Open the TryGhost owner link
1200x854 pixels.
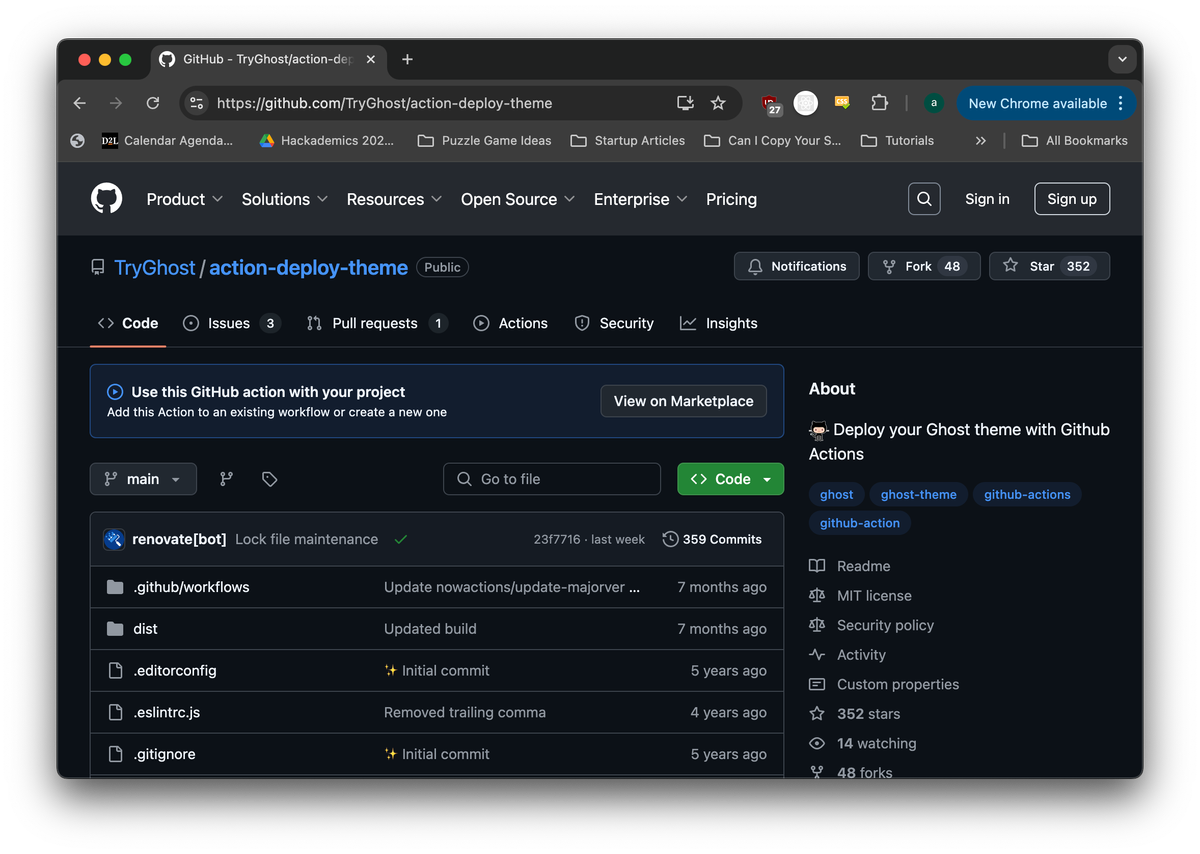pyautogui.click(x=155, y=267)
